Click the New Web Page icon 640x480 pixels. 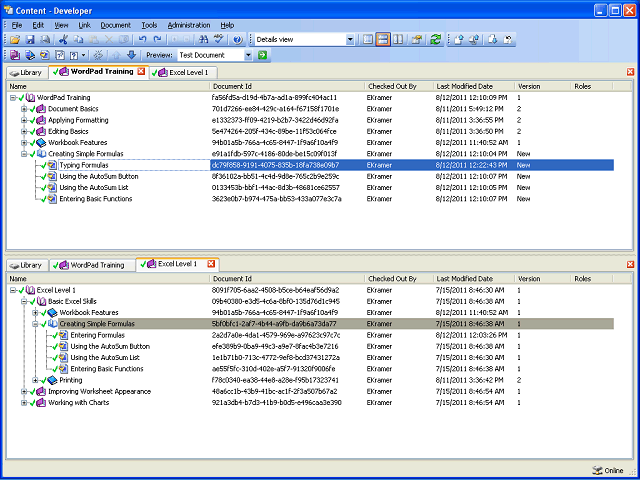(x=60, y=55)
